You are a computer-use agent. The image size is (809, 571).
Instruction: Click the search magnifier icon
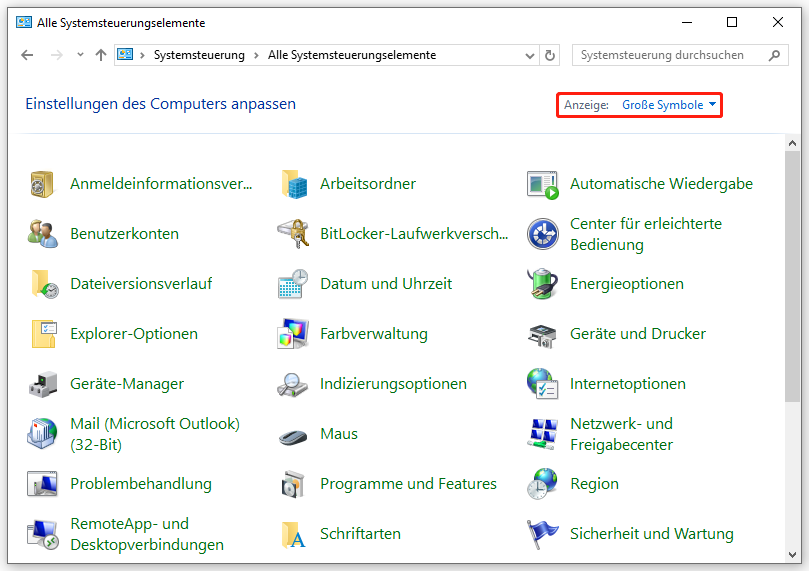tap(774, 55)
